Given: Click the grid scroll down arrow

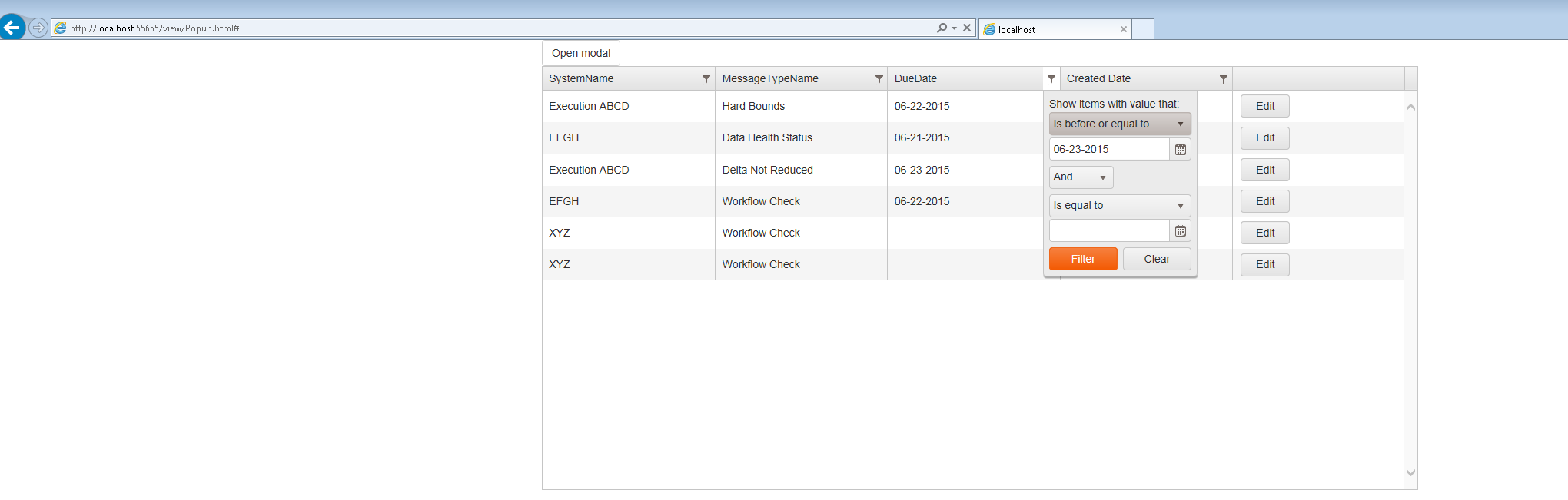Looking at the screenshot, I should click(1410, 472).
